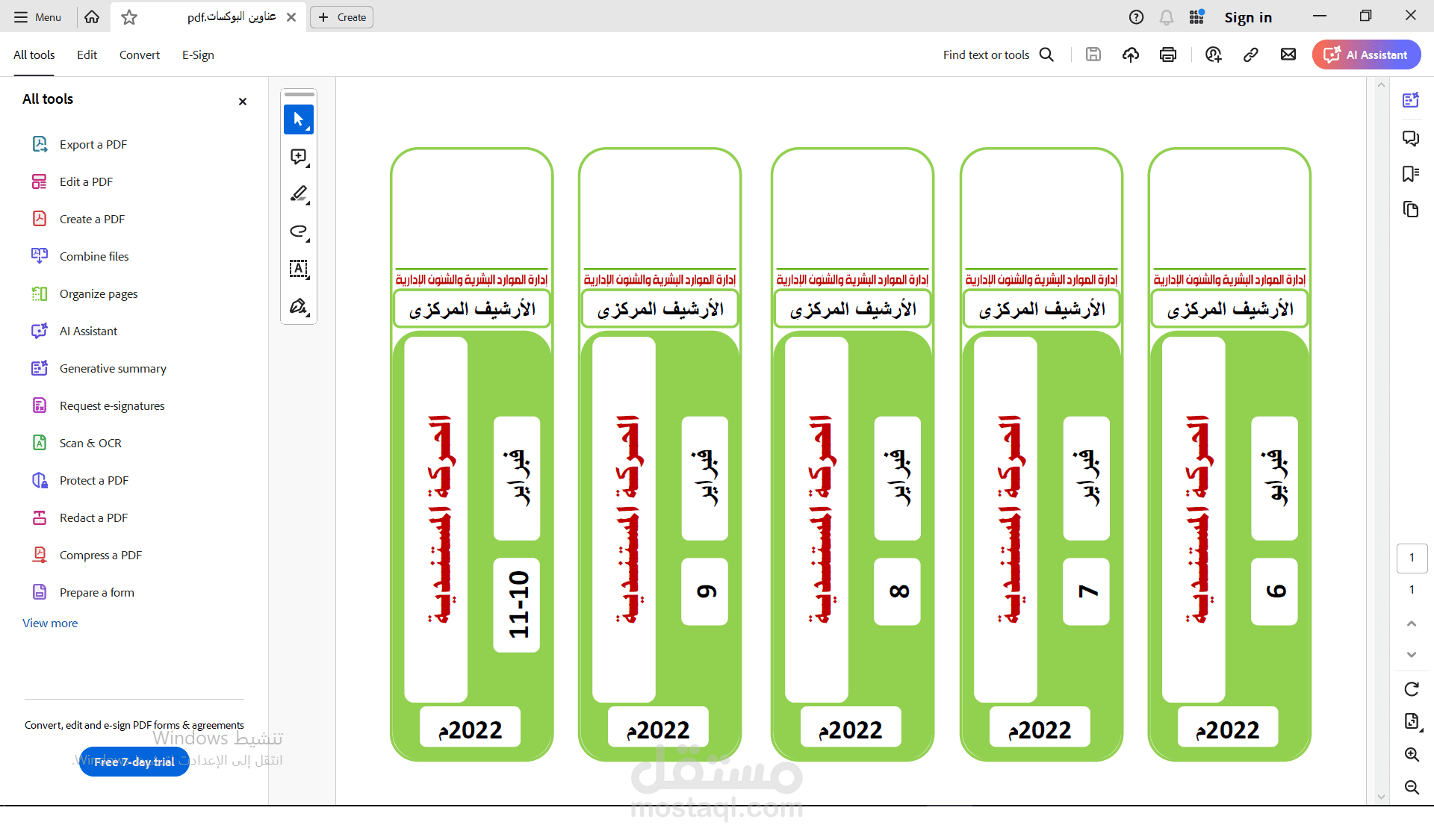
Task: Open the AI Assistant button
Action: point(1366,55)
